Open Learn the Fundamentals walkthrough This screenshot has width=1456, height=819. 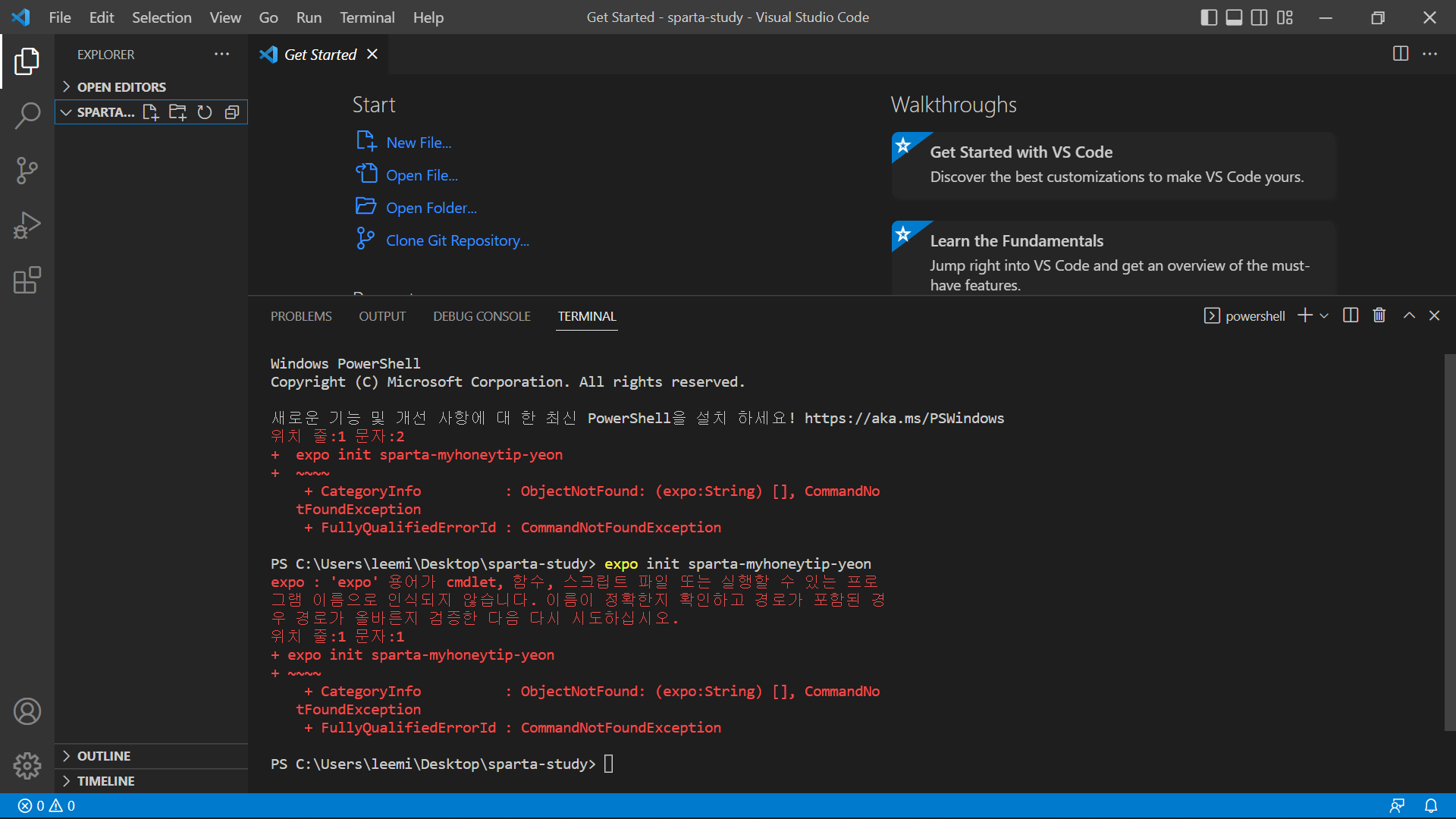click(1114, 258)
